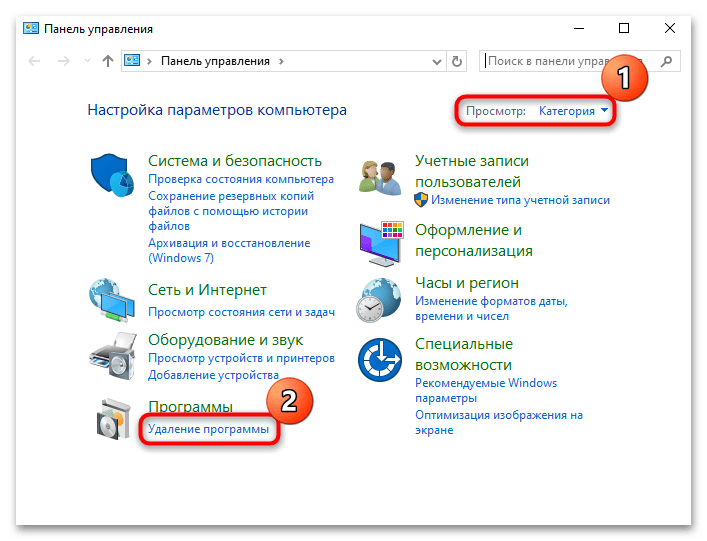
Task: Maximize the Control Panel window
Action: pos(624,28)
